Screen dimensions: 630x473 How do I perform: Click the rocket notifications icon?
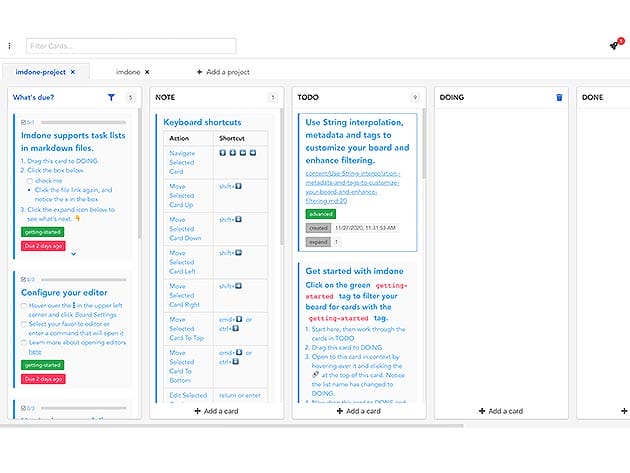click(x=614, y=46)
